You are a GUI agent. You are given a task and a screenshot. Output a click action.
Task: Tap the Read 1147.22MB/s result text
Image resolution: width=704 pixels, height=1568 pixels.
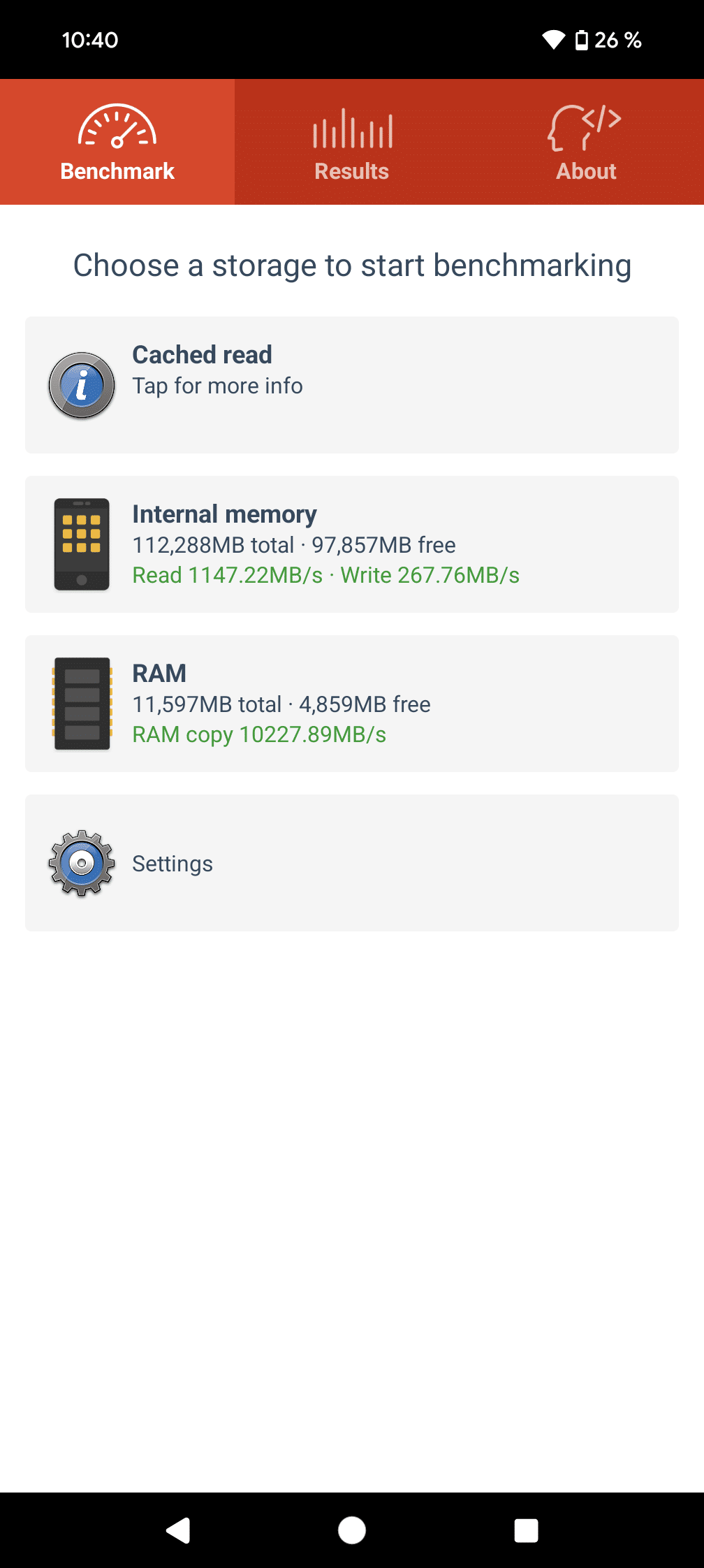tap(228, 575)
